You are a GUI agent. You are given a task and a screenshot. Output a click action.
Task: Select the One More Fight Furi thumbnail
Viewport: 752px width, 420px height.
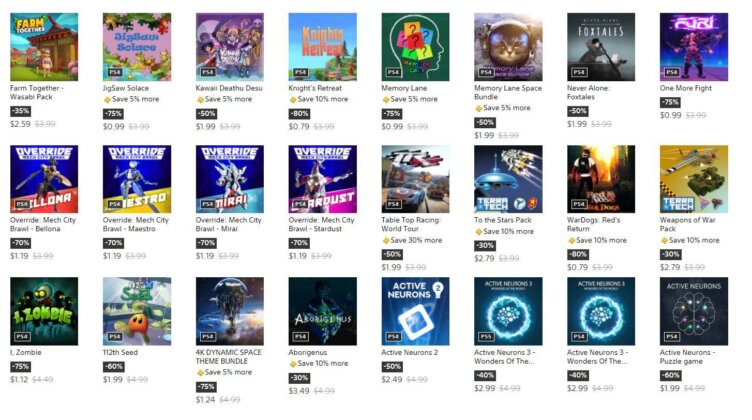click(693, 47)
